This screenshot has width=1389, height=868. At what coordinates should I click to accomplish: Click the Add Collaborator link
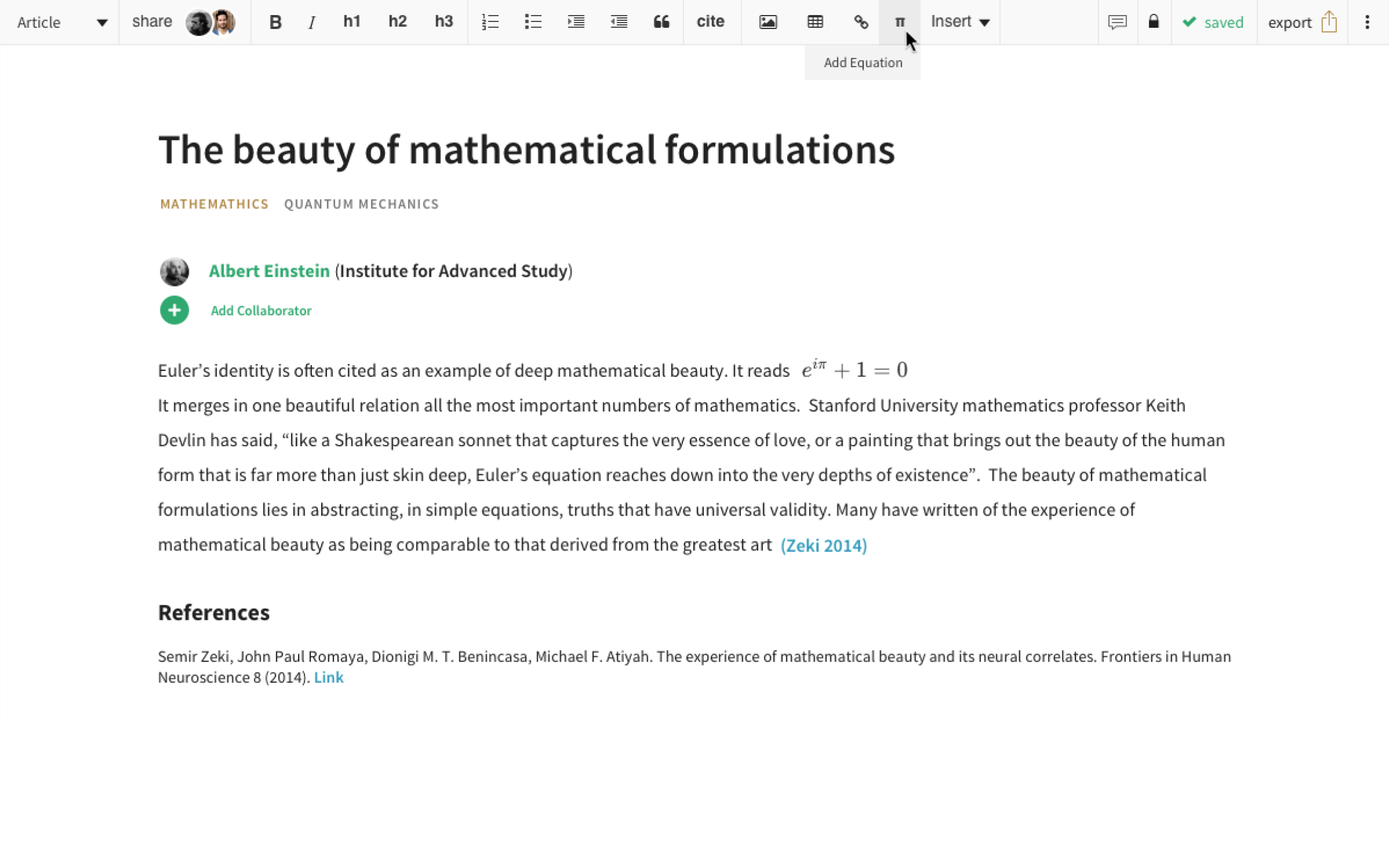[x=260, y=311]
